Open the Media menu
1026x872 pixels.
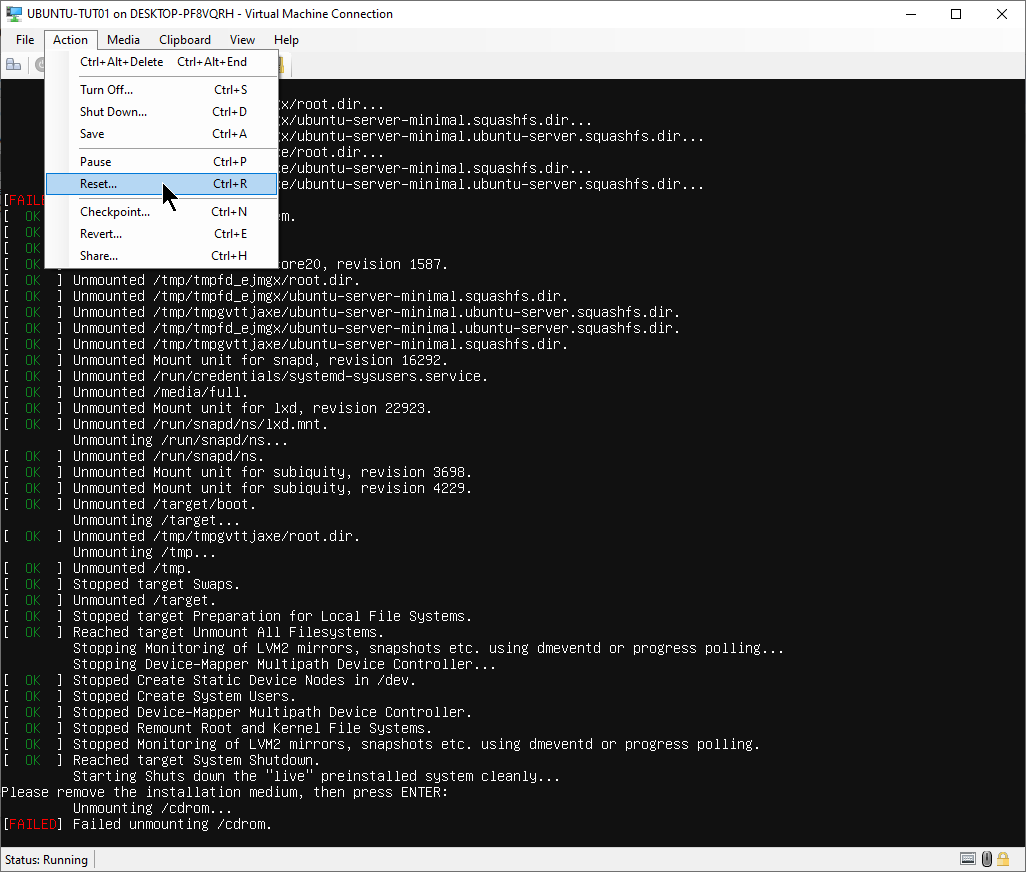pyautogui.click(x=123, y=40)
